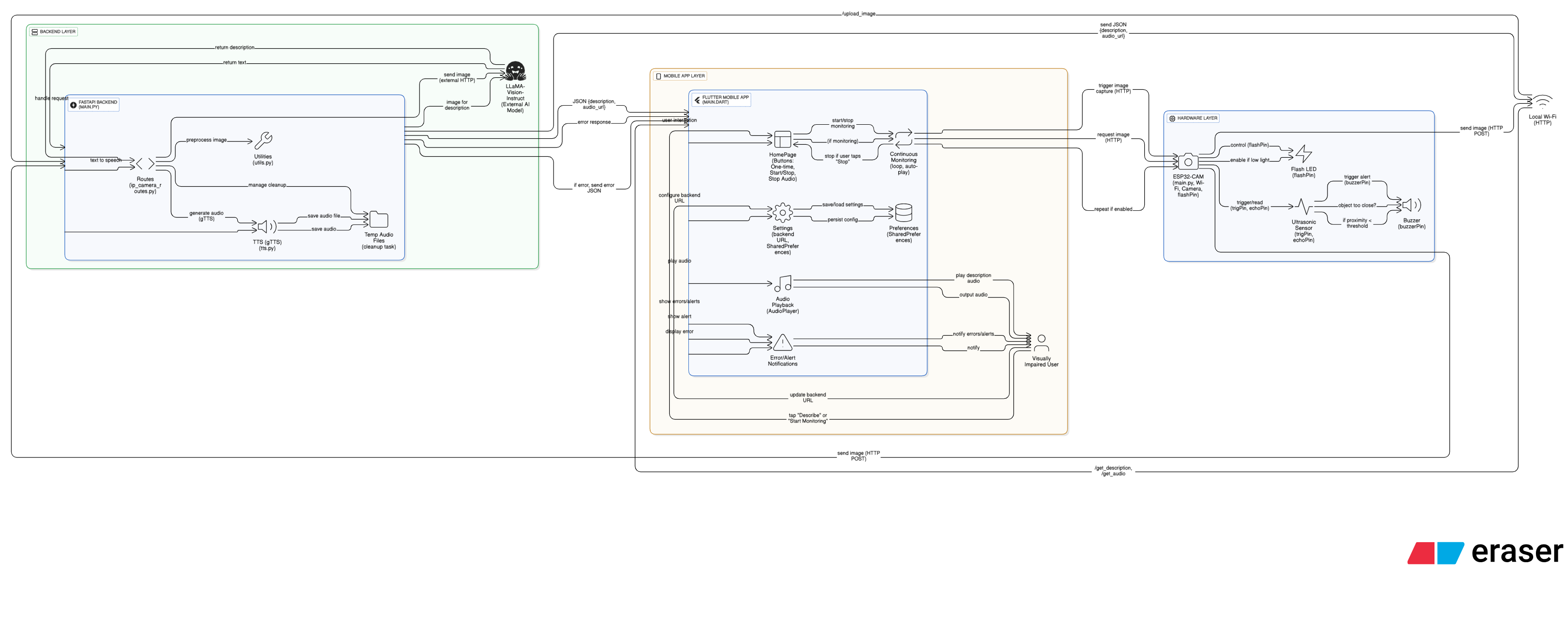Click the Error/Alert warning triangle icon

(x=782, y=343)
